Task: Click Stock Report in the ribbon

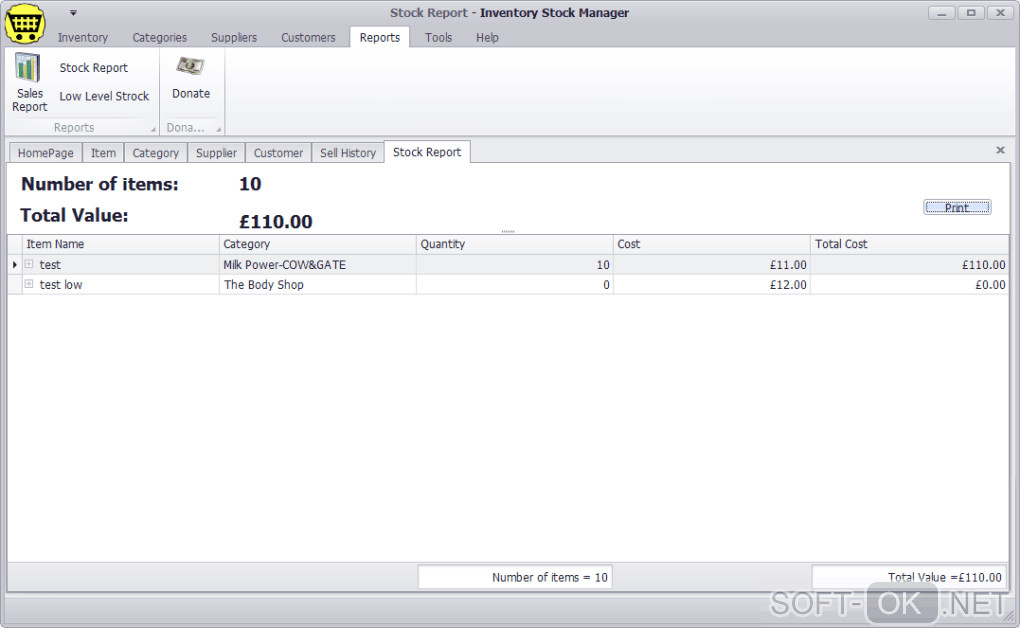Action: 94,68
